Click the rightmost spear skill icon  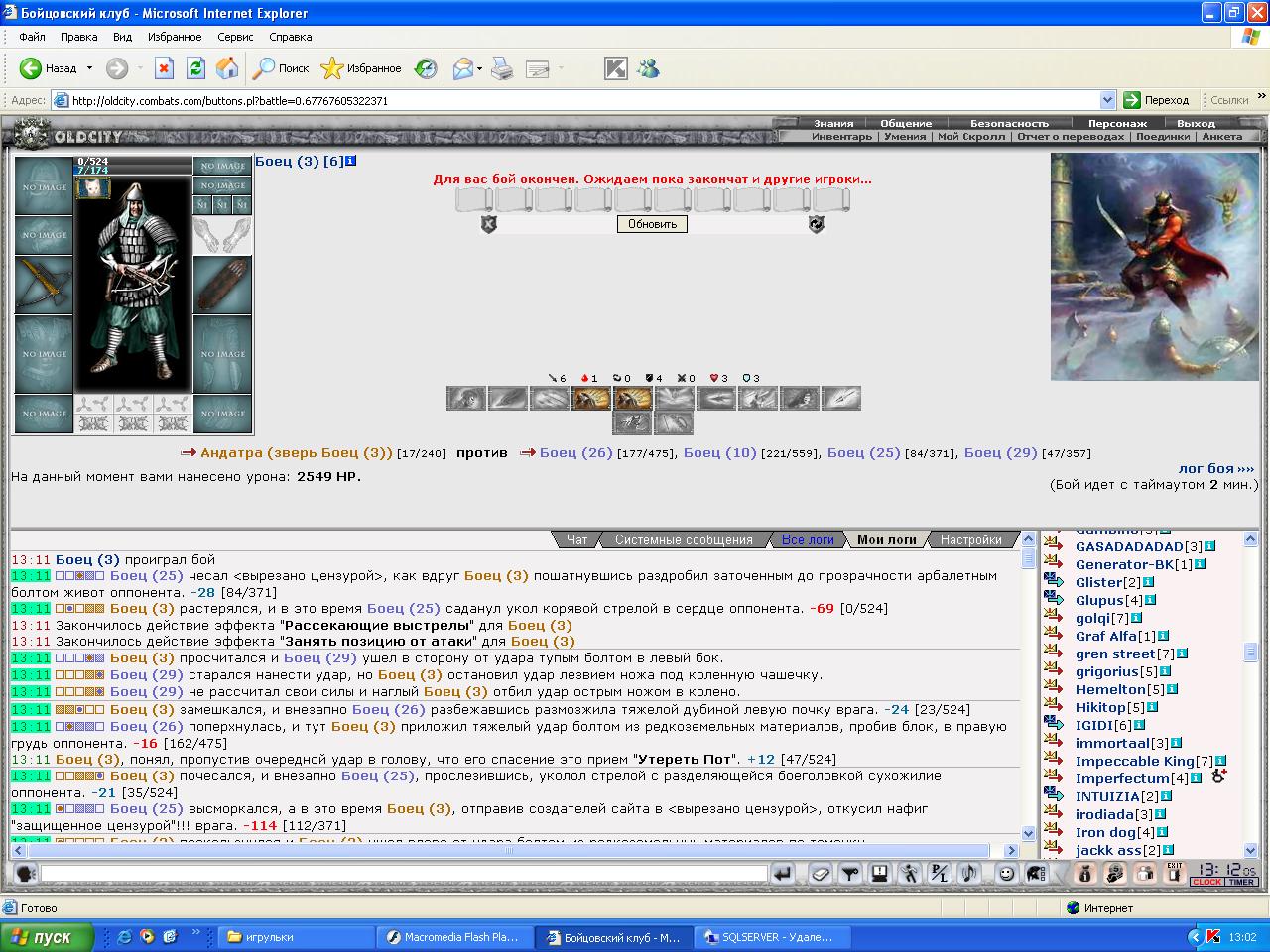point(841,399)
